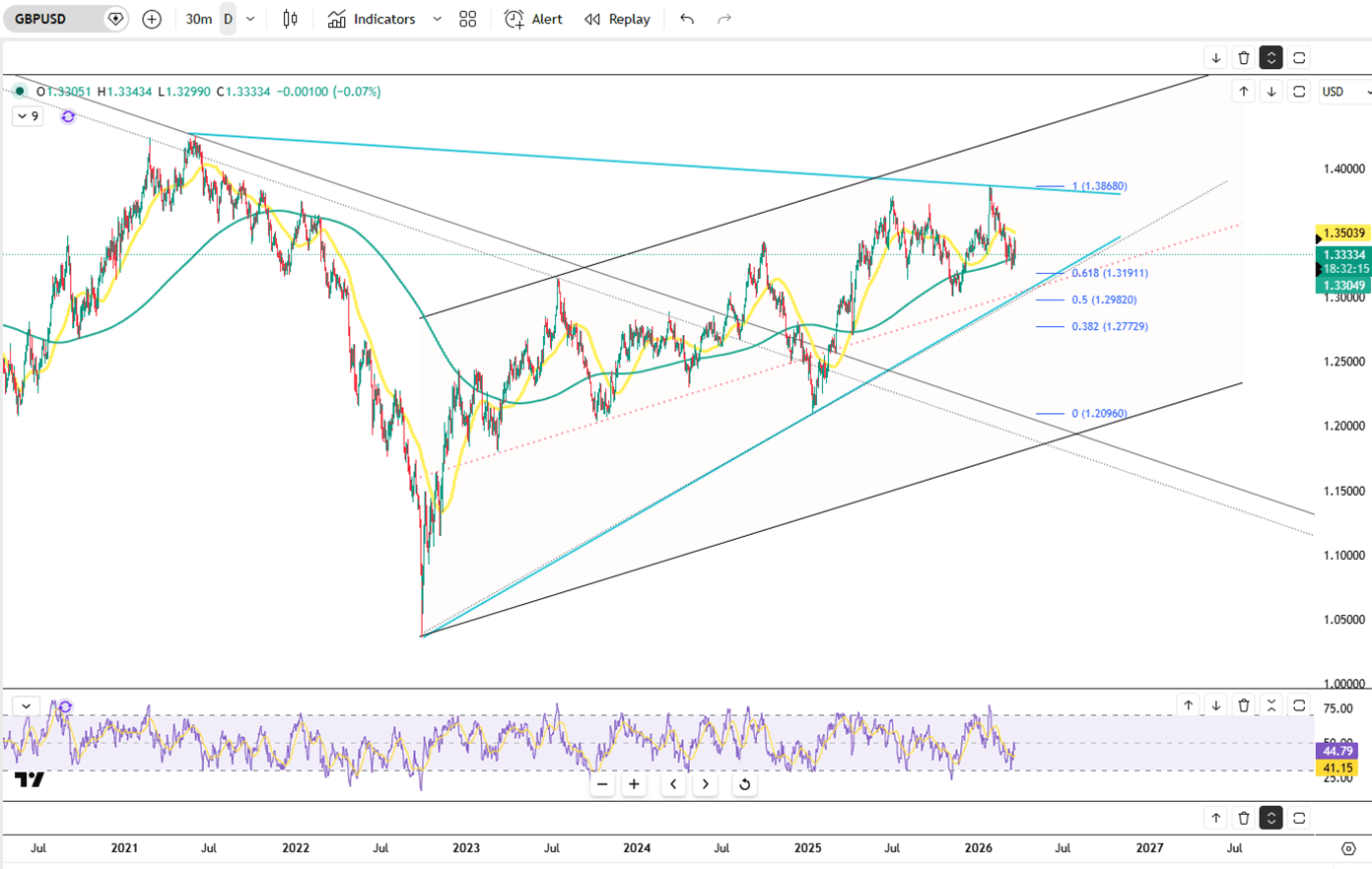This screenshot has height=869, width=1372.
Task: Select the 30m timeframe
Action: coord(198,19)
